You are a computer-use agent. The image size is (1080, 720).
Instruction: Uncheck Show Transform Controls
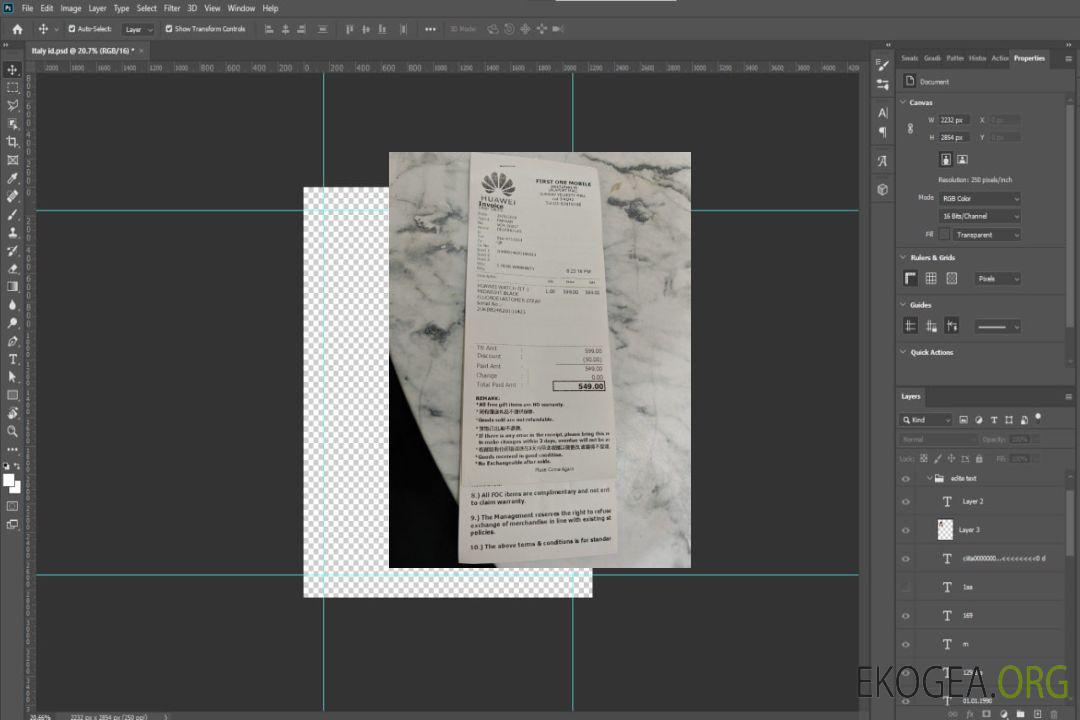(x=169, y=29)
